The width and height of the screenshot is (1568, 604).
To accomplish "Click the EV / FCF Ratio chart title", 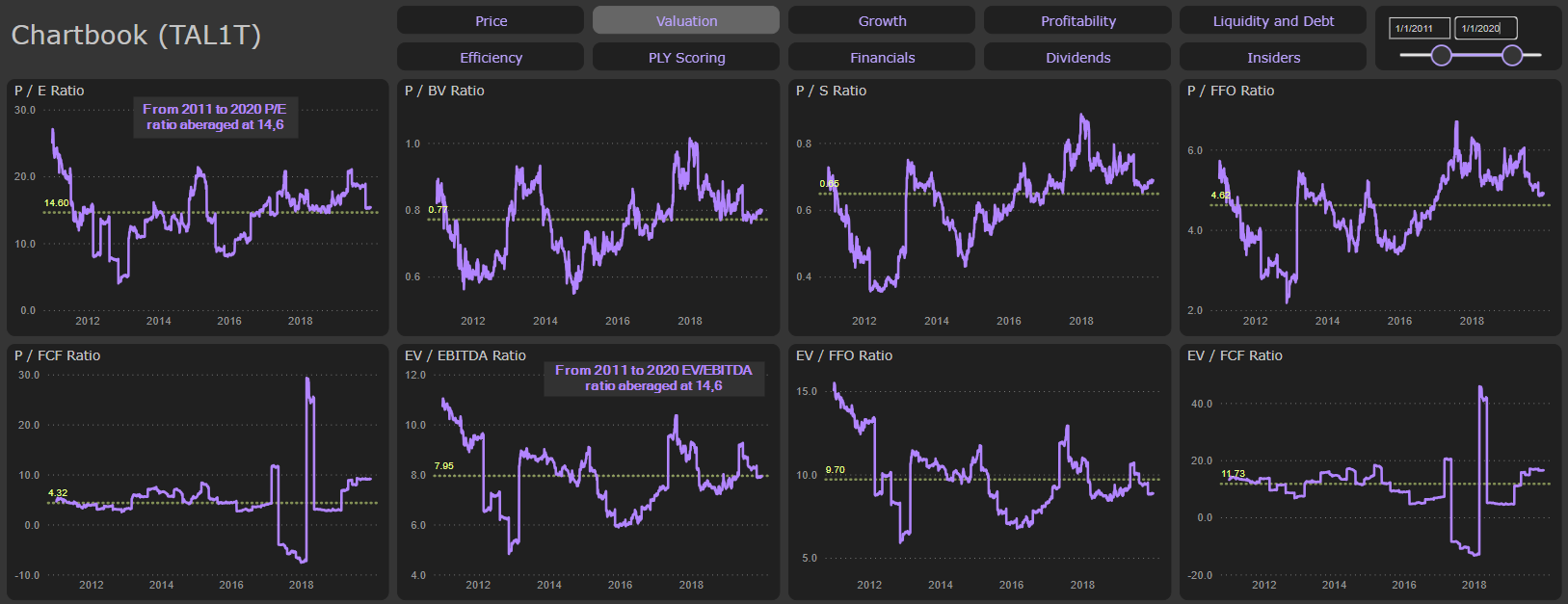I will 1235,355.
